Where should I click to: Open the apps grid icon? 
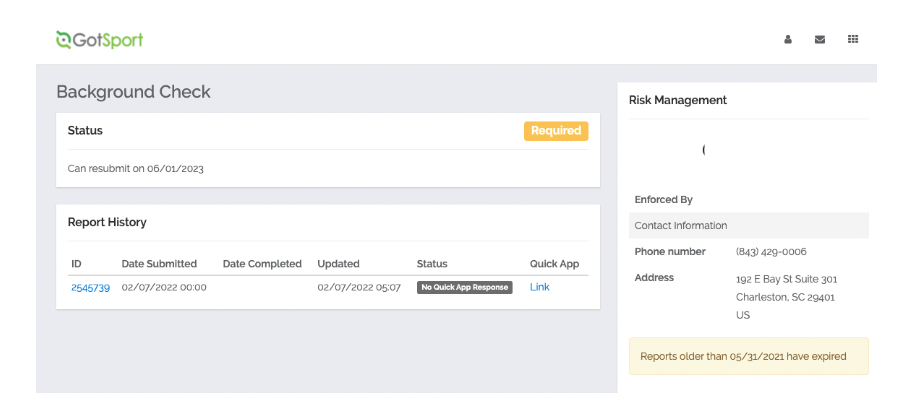(853, 40)
